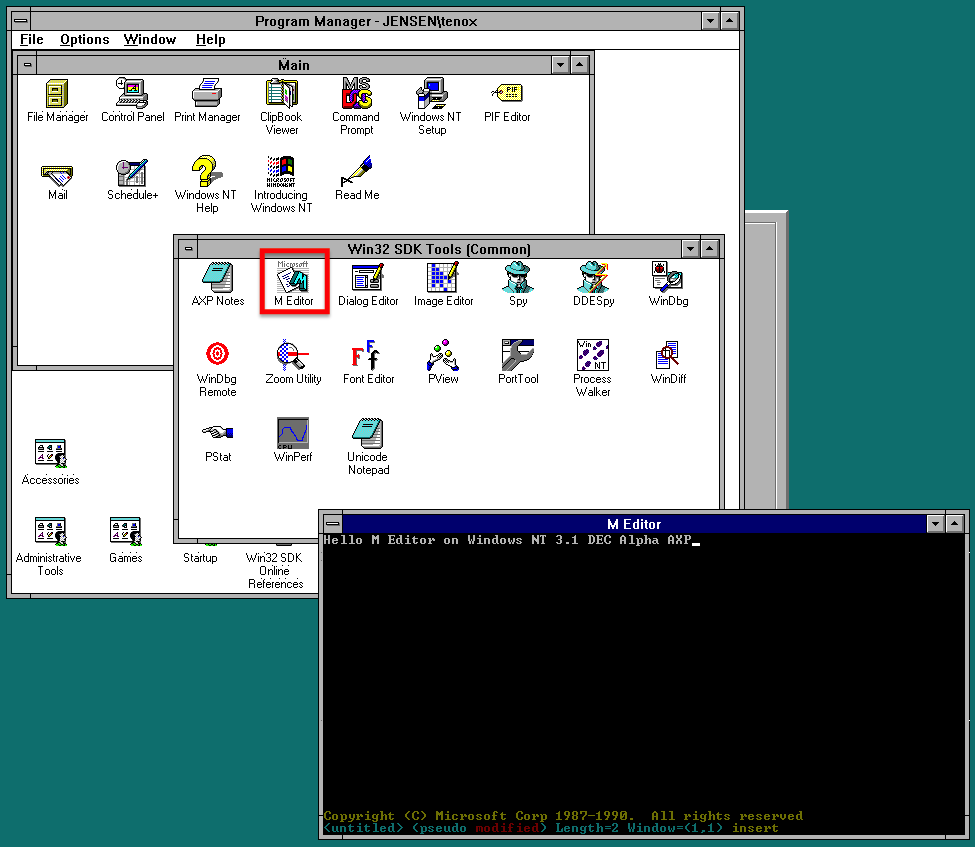Open Win32 SDK Tools control menu box

click(187, 249)
